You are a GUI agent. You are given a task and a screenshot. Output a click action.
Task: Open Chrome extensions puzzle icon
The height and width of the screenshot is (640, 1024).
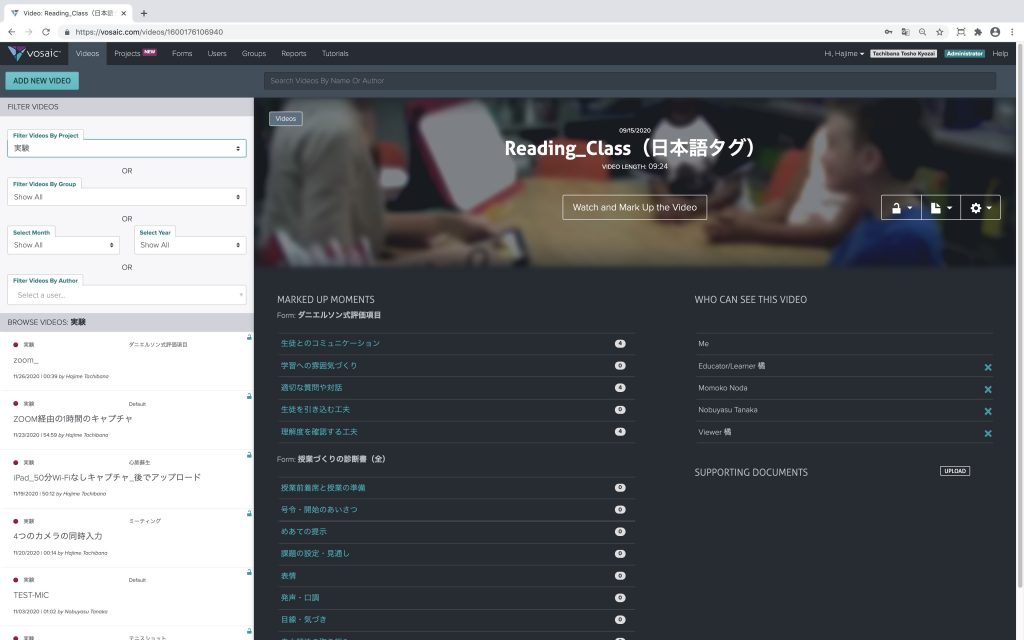coord(978,31)
